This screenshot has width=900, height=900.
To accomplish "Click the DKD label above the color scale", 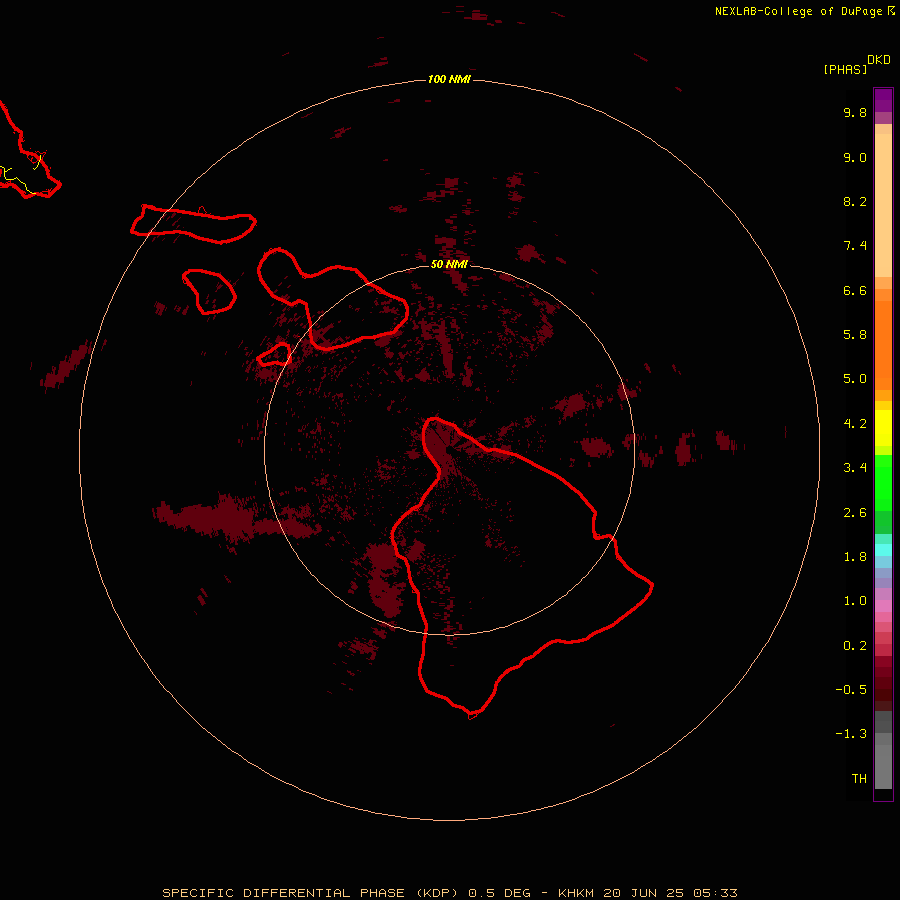I will coord(879,59).
